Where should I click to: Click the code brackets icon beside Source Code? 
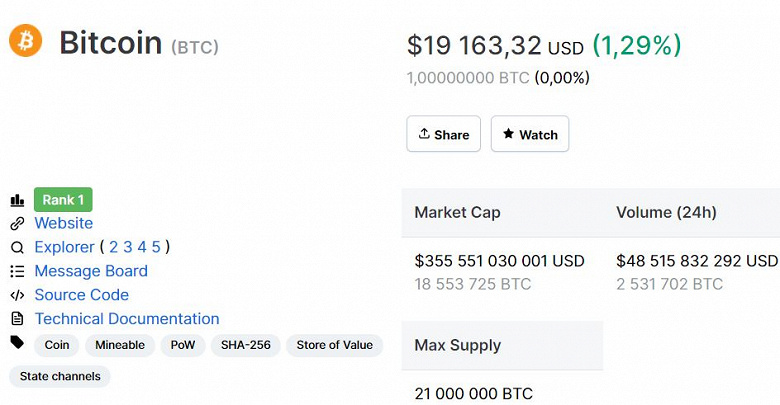point(17,295)
